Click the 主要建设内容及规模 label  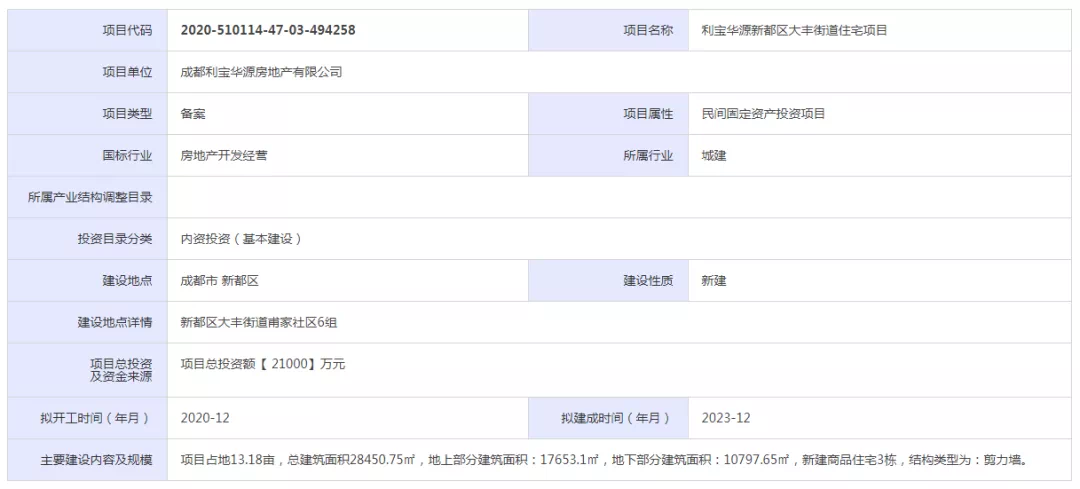click(96, 460)
